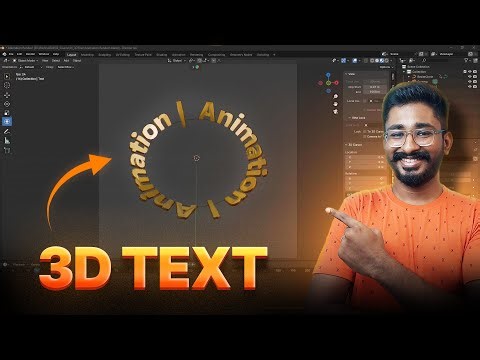This screenshot has height=360, width=480.
Task: Select the Move tool
Action: (x=7, y=95)
